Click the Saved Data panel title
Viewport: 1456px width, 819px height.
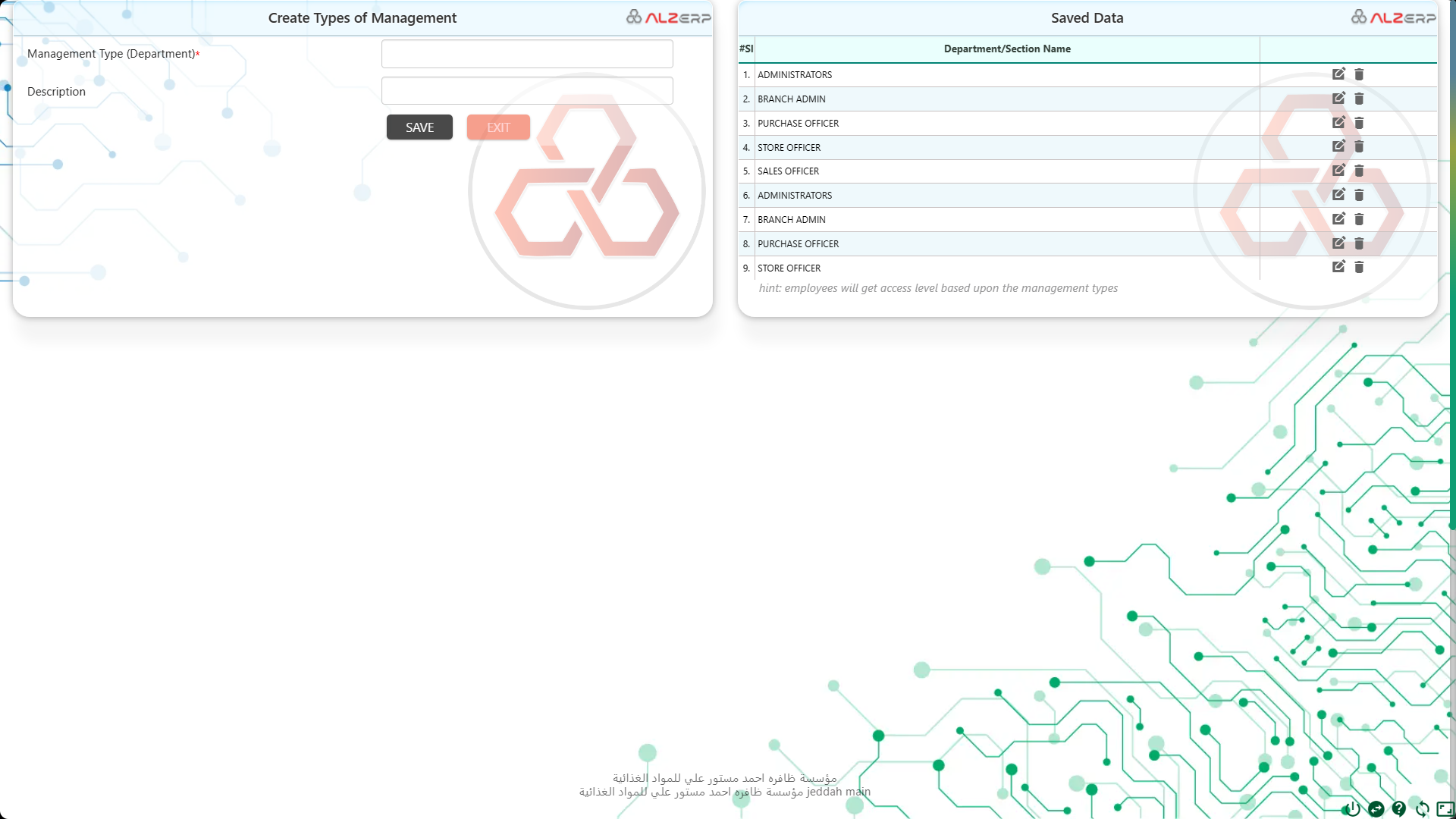point(1087,17)
